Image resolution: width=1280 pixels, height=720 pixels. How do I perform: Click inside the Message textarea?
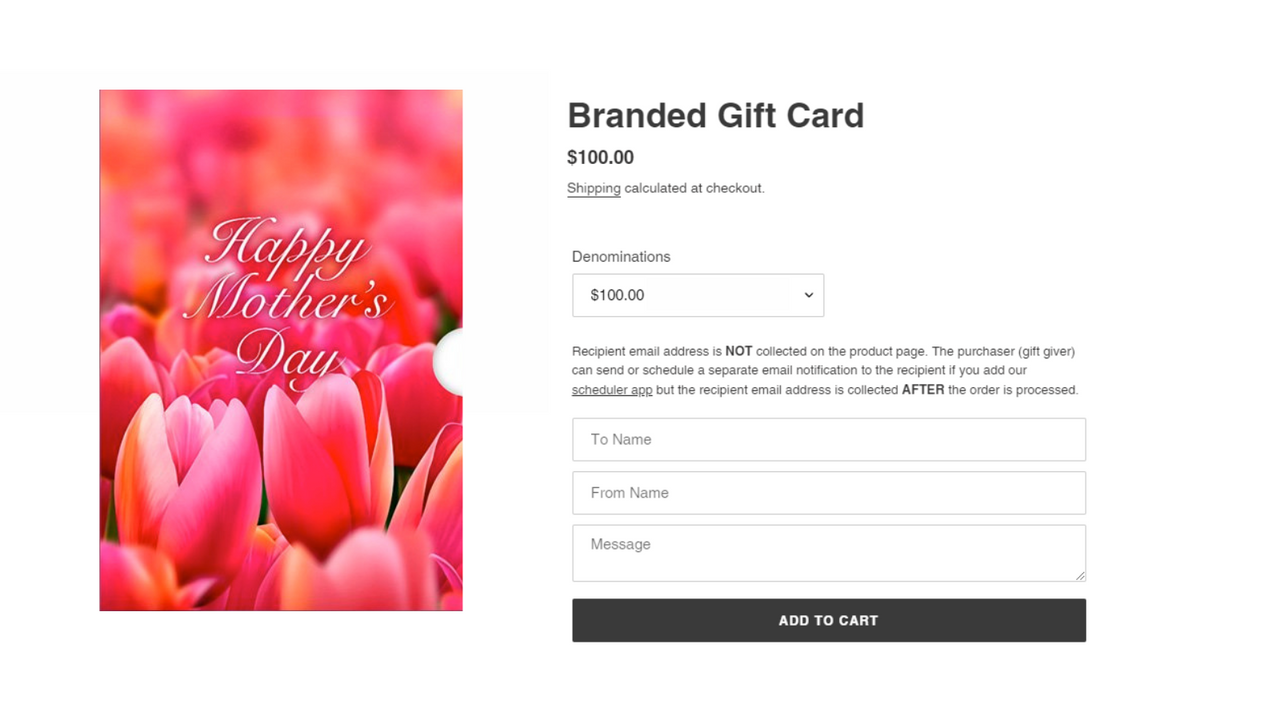click(828, 550)
